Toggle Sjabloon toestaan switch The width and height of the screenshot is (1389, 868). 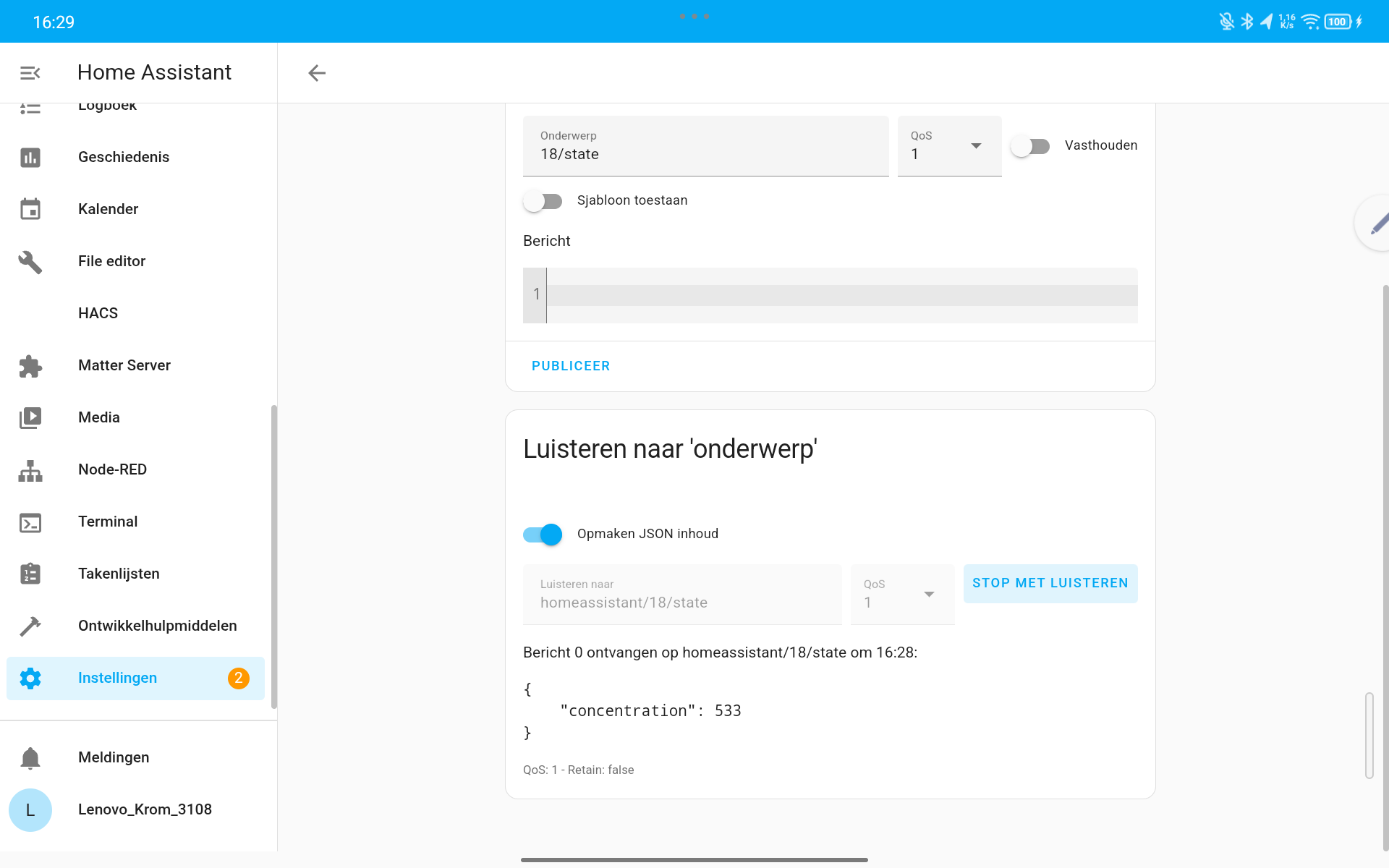tap(543, 201)
